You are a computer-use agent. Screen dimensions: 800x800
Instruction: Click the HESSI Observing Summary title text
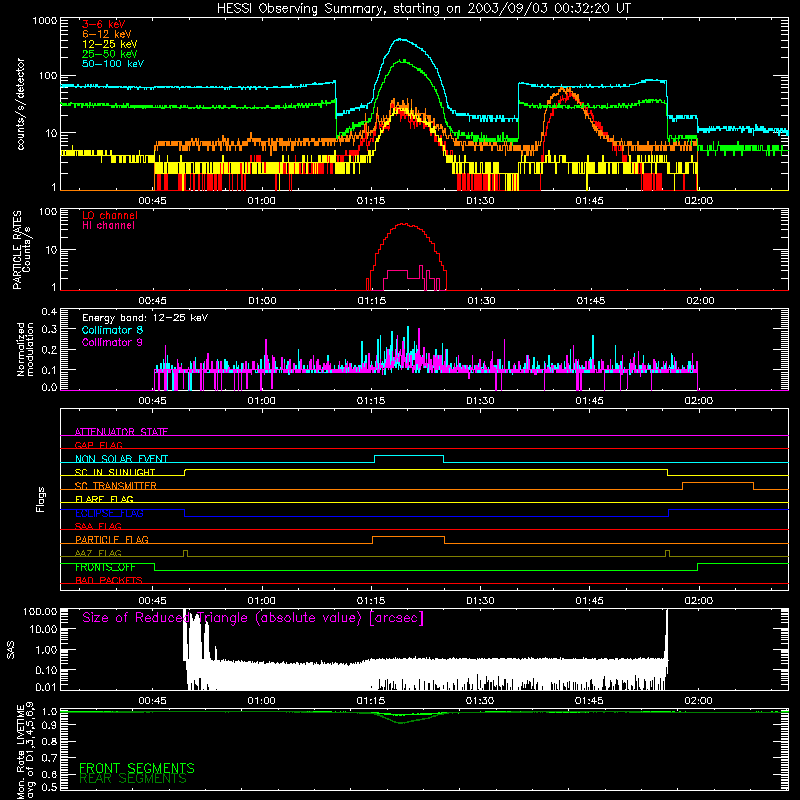point(423,9)
